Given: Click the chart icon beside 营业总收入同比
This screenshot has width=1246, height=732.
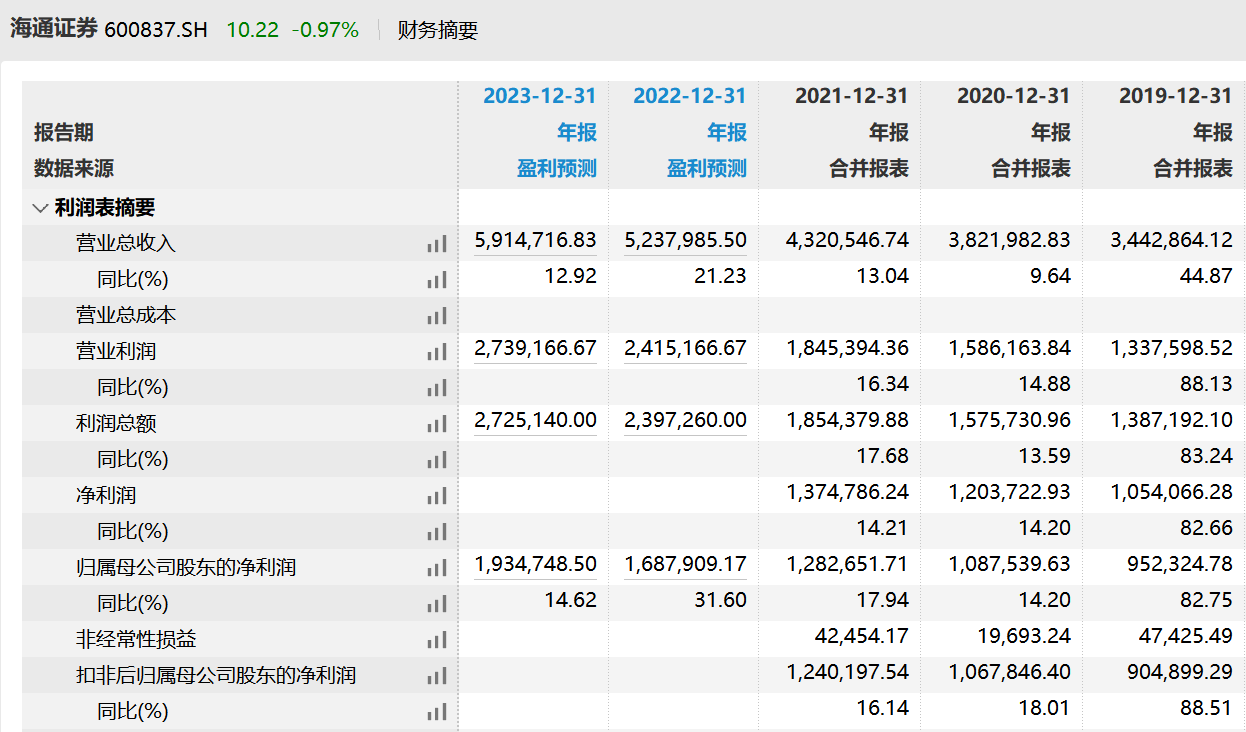Looking at the screenshot, I should click(x=437, y=278).
